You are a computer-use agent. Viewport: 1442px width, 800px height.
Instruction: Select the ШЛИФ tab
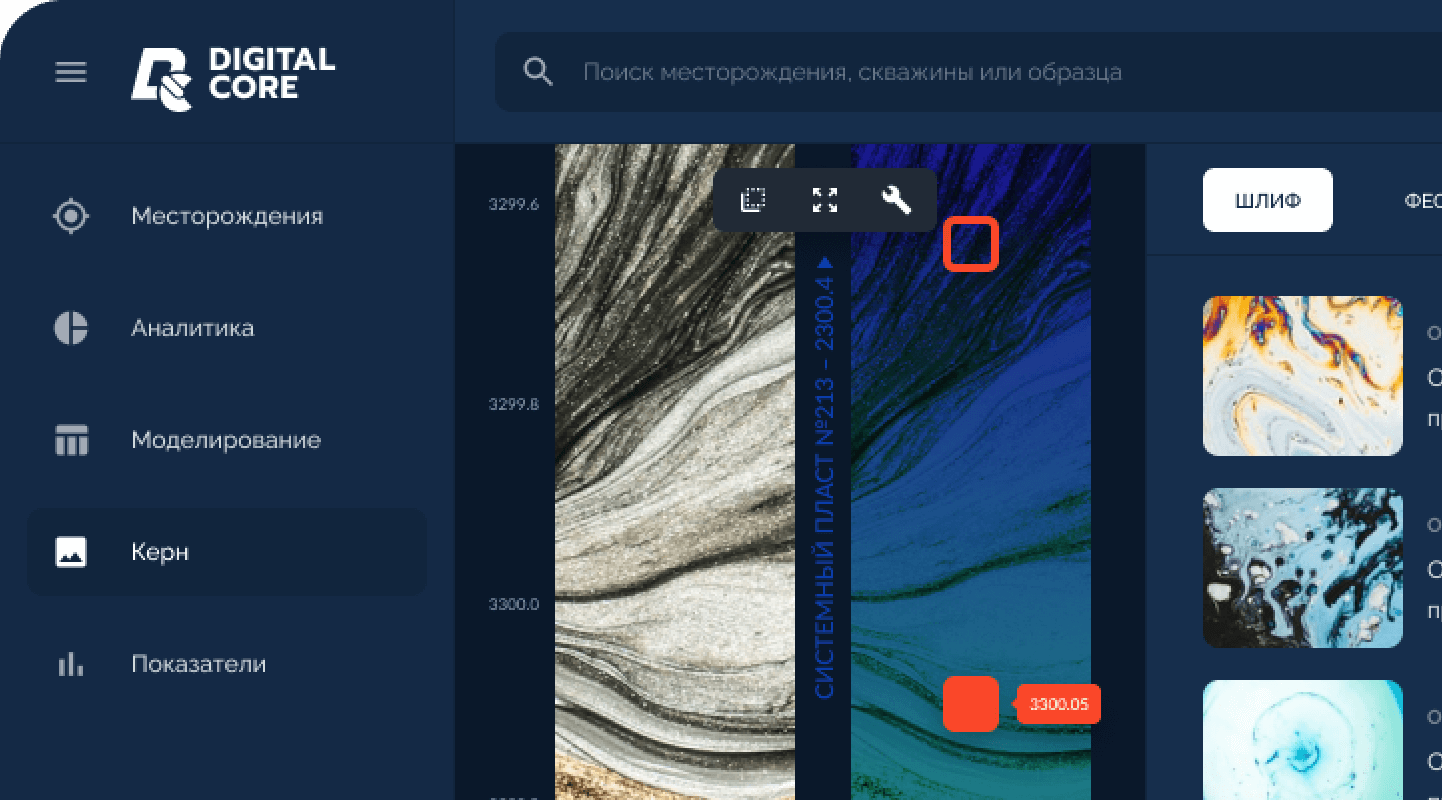click(1267, 200)
